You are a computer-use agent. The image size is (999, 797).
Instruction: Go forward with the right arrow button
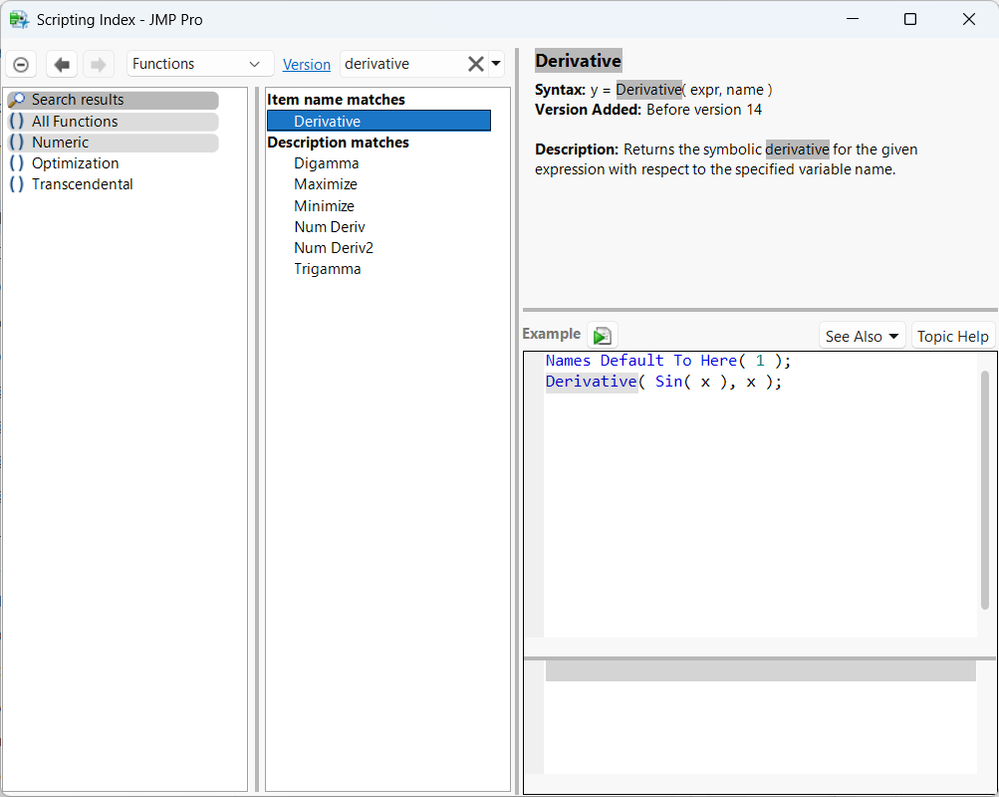pos(98,64)
